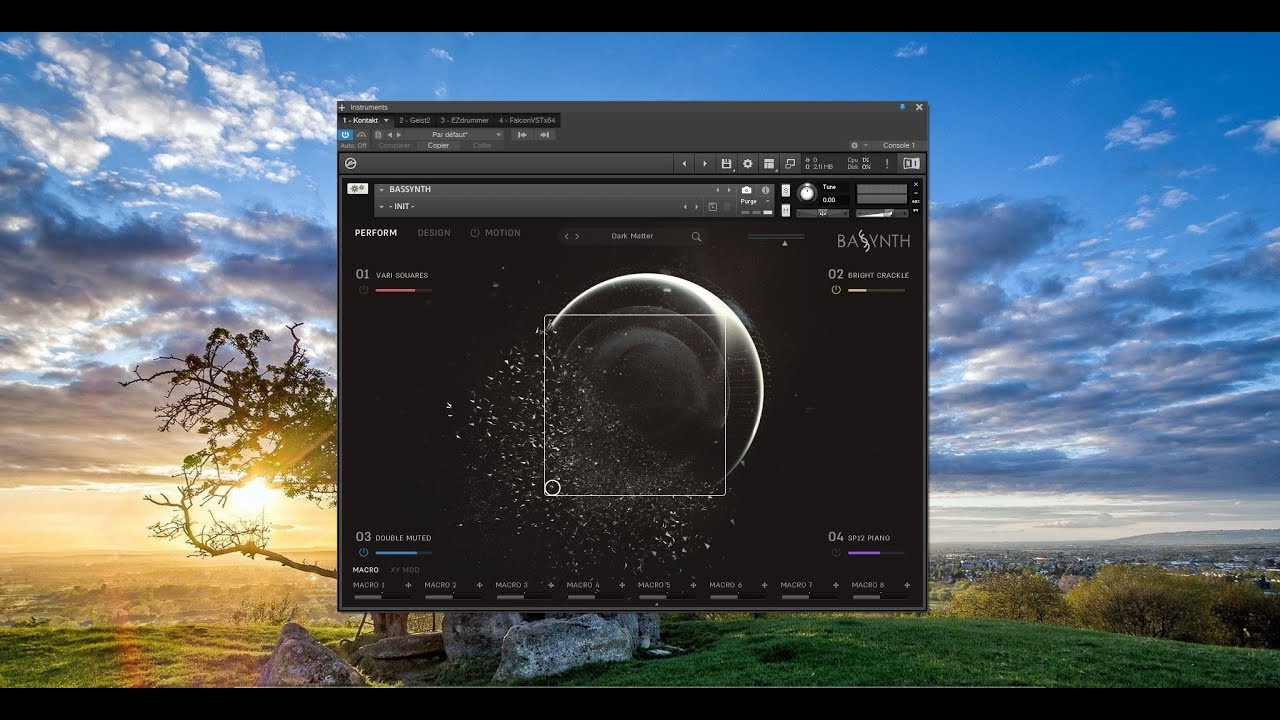The width and height of the screenshot is (1280, 720).
Task: Open the Par défaut preset dropdown
Action: tap(499, 135)
